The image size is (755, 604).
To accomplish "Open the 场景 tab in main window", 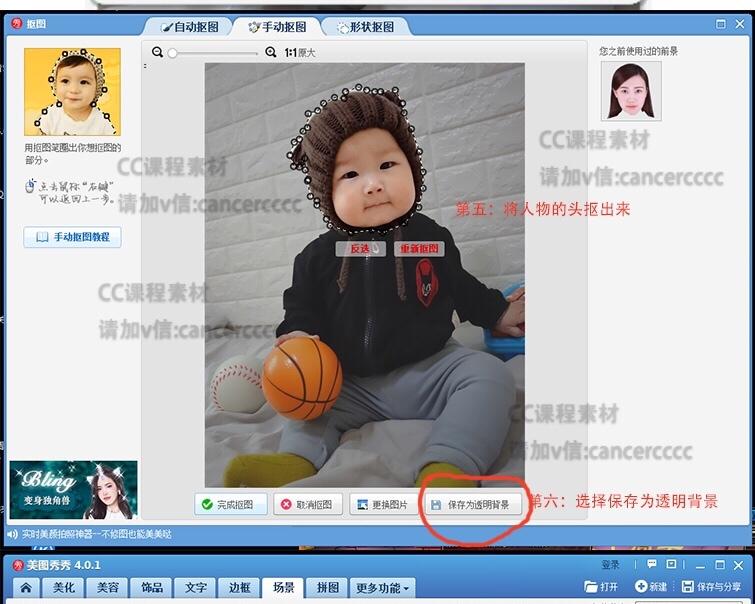I will [x=283, y=588].
